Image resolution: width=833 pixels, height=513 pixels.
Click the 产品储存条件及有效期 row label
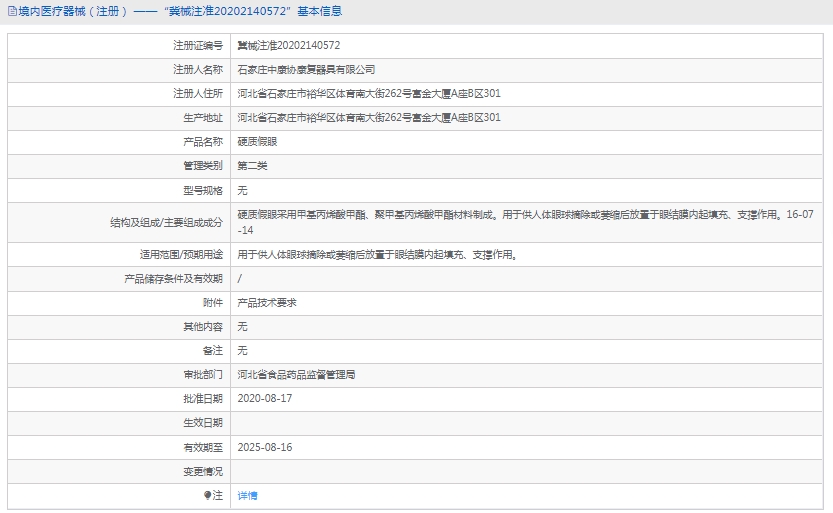pos(173,278)
